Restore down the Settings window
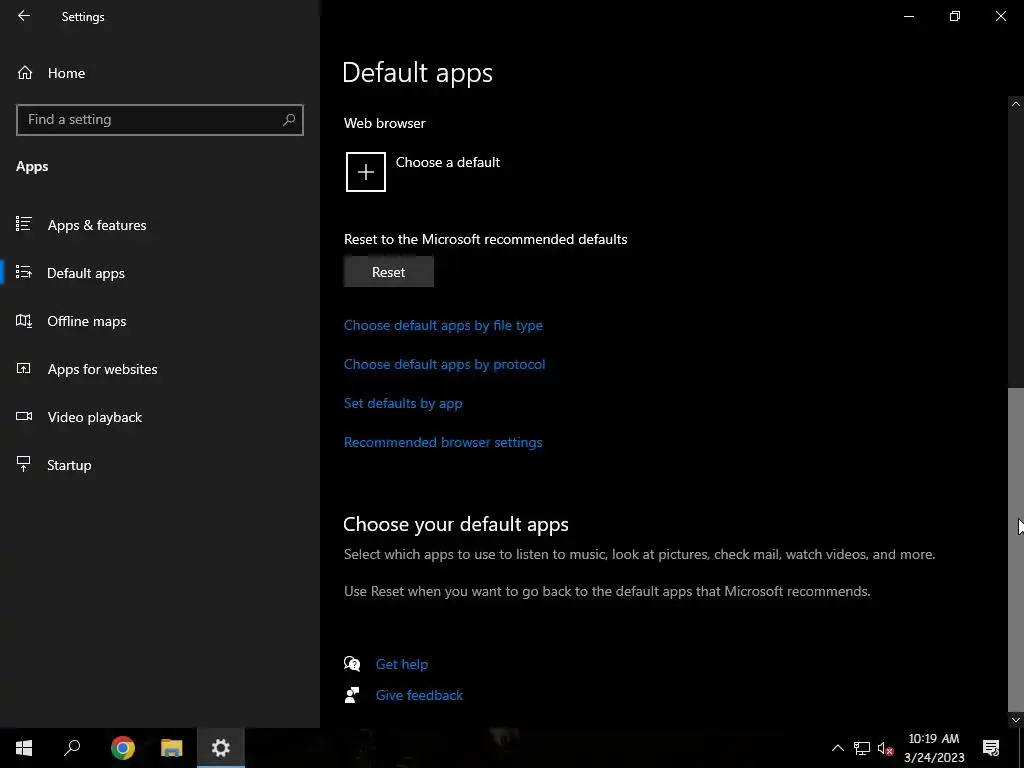The height and width of the screenshot is (768, 1024). (x=955, y=16)
